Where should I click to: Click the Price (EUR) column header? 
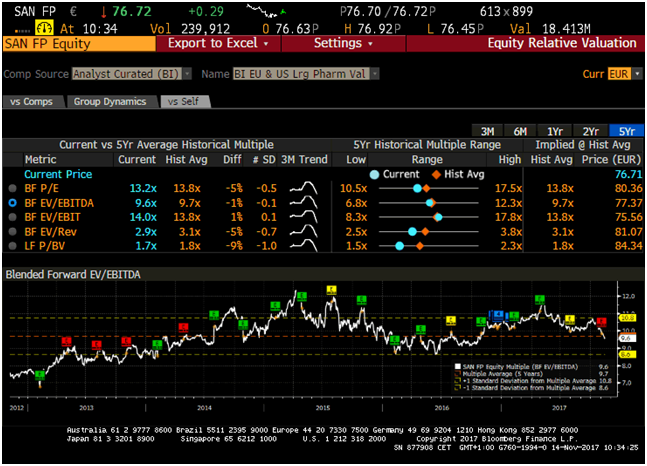point(611,159)
